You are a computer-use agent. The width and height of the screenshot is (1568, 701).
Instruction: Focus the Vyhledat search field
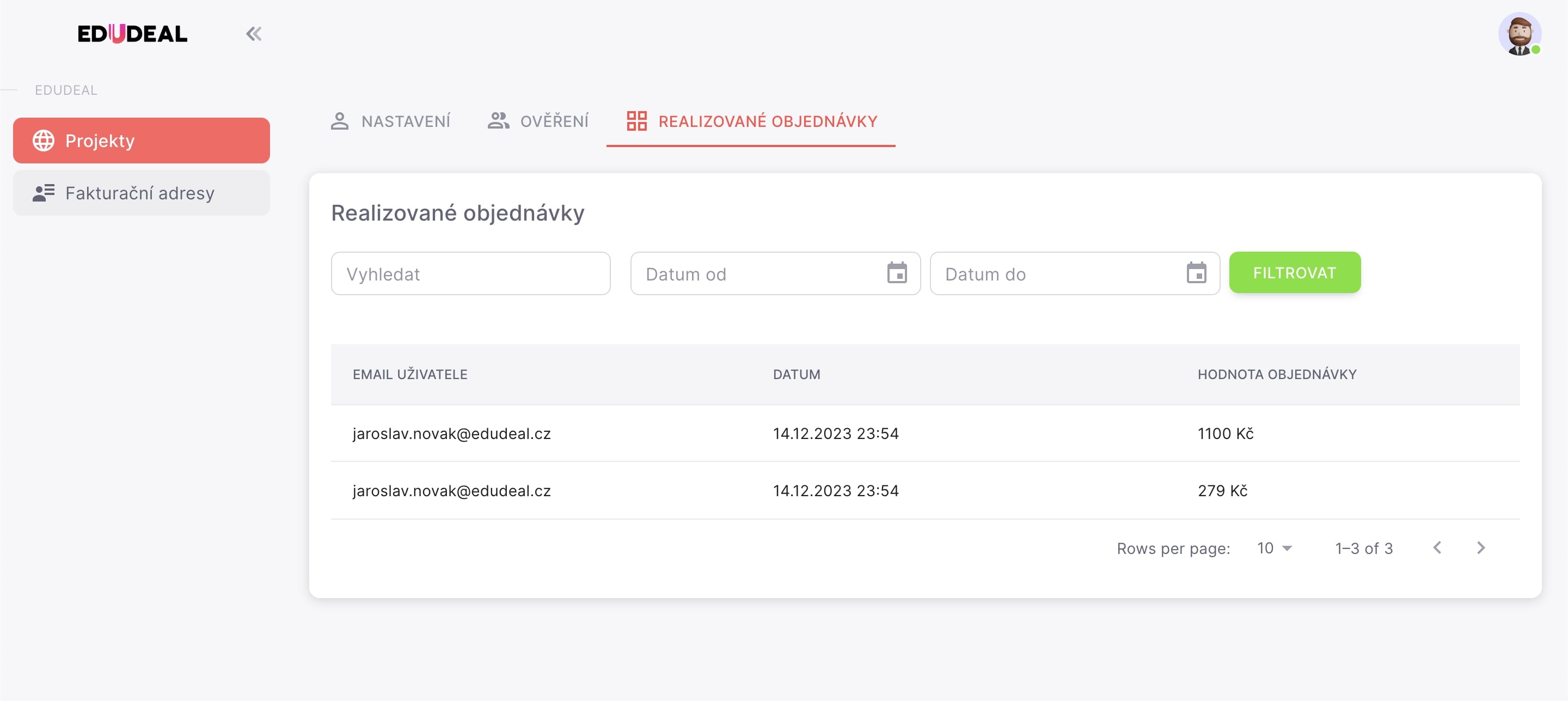pyautogui.click(x=470, y=274)
